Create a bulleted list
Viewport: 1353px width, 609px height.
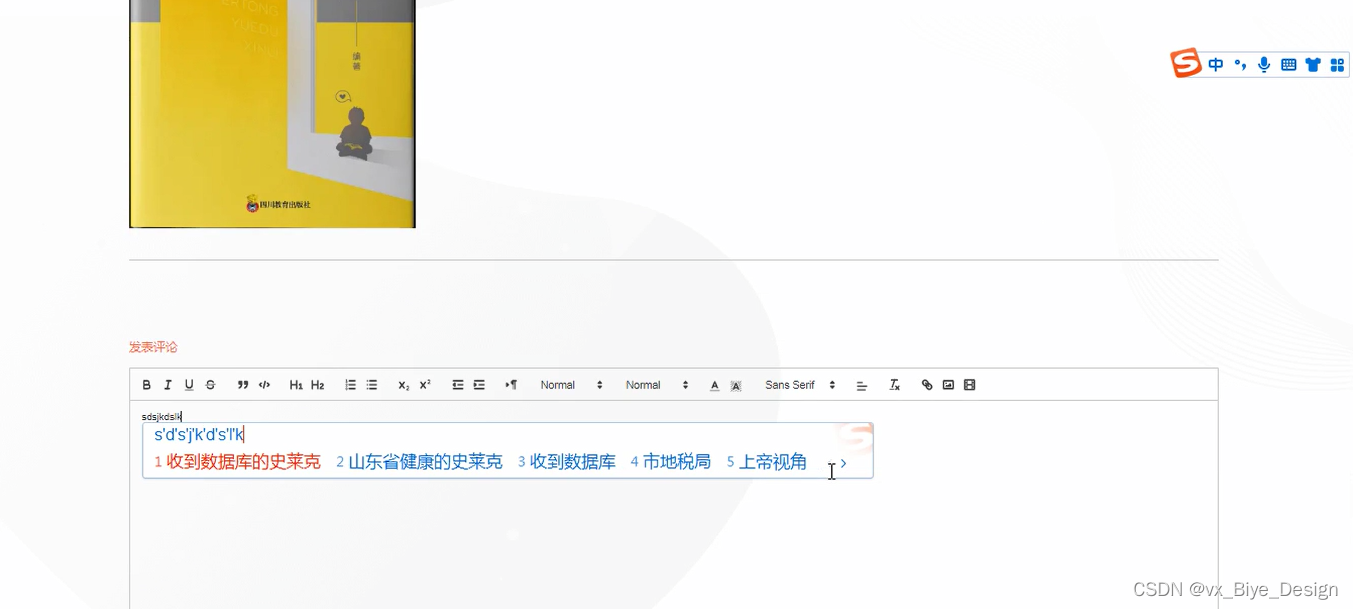372,385
